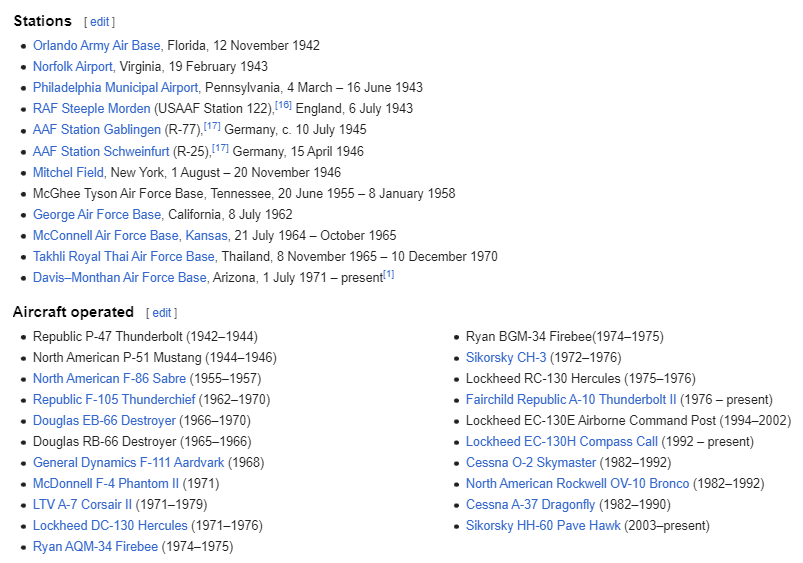
Task: Visit the Cessna A-37 Dragonfly link
Action: (x=530, y=505)
